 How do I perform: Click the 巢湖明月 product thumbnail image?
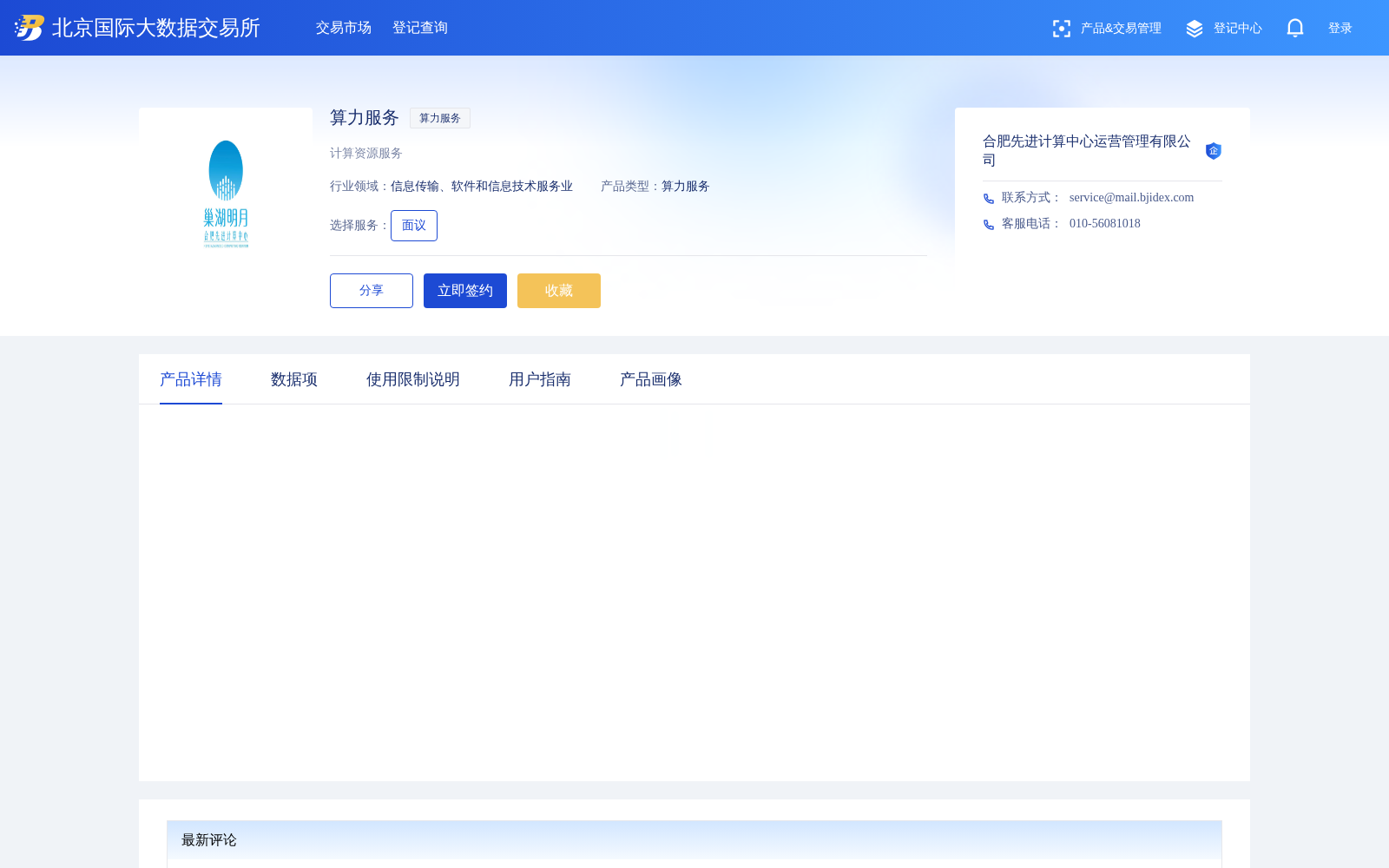pyautogui.click(x=226, y=194)
